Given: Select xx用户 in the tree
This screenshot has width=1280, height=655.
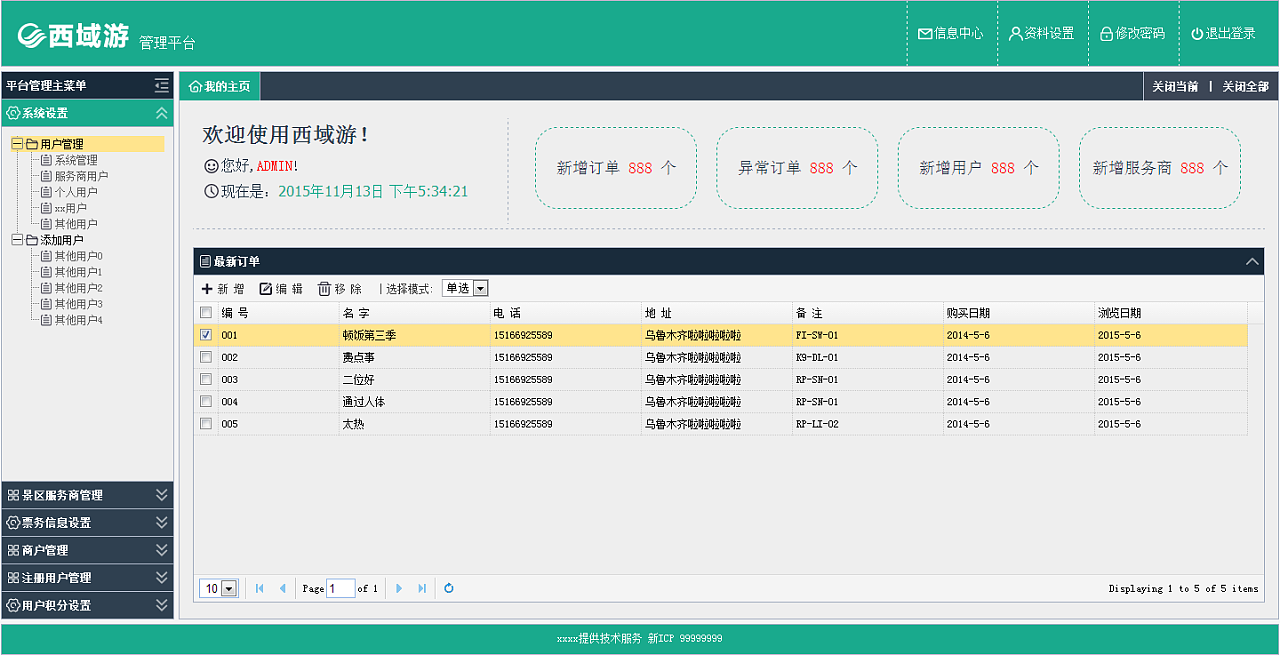Looking at the screenshot, I should tap(70, 208).
